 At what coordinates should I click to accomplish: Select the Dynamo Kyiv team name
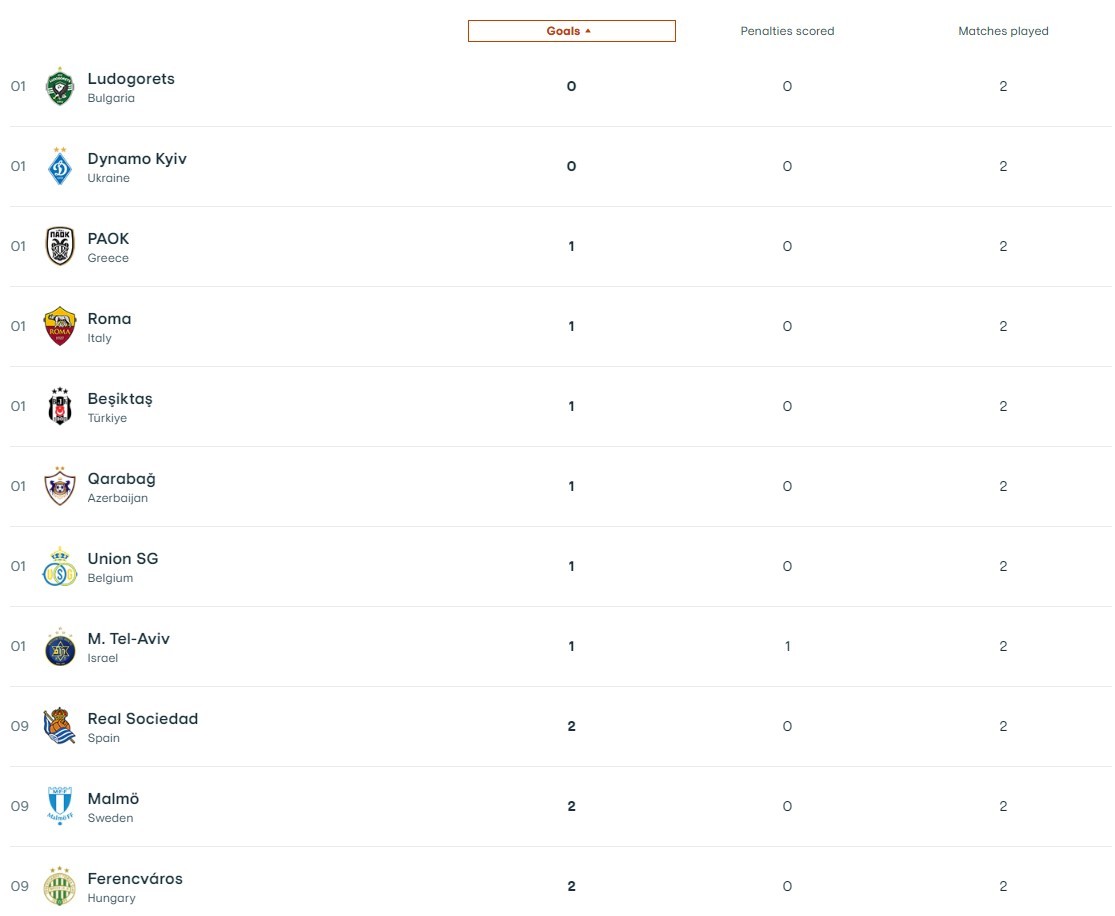137,159
